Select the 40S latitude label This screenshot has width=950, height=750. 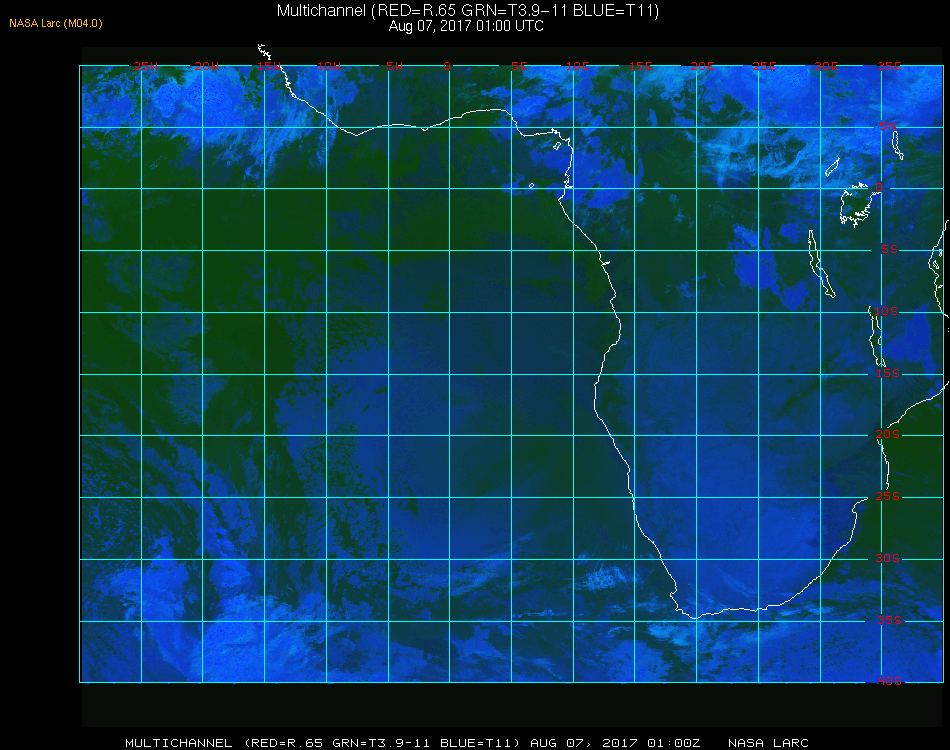[889, 681]
